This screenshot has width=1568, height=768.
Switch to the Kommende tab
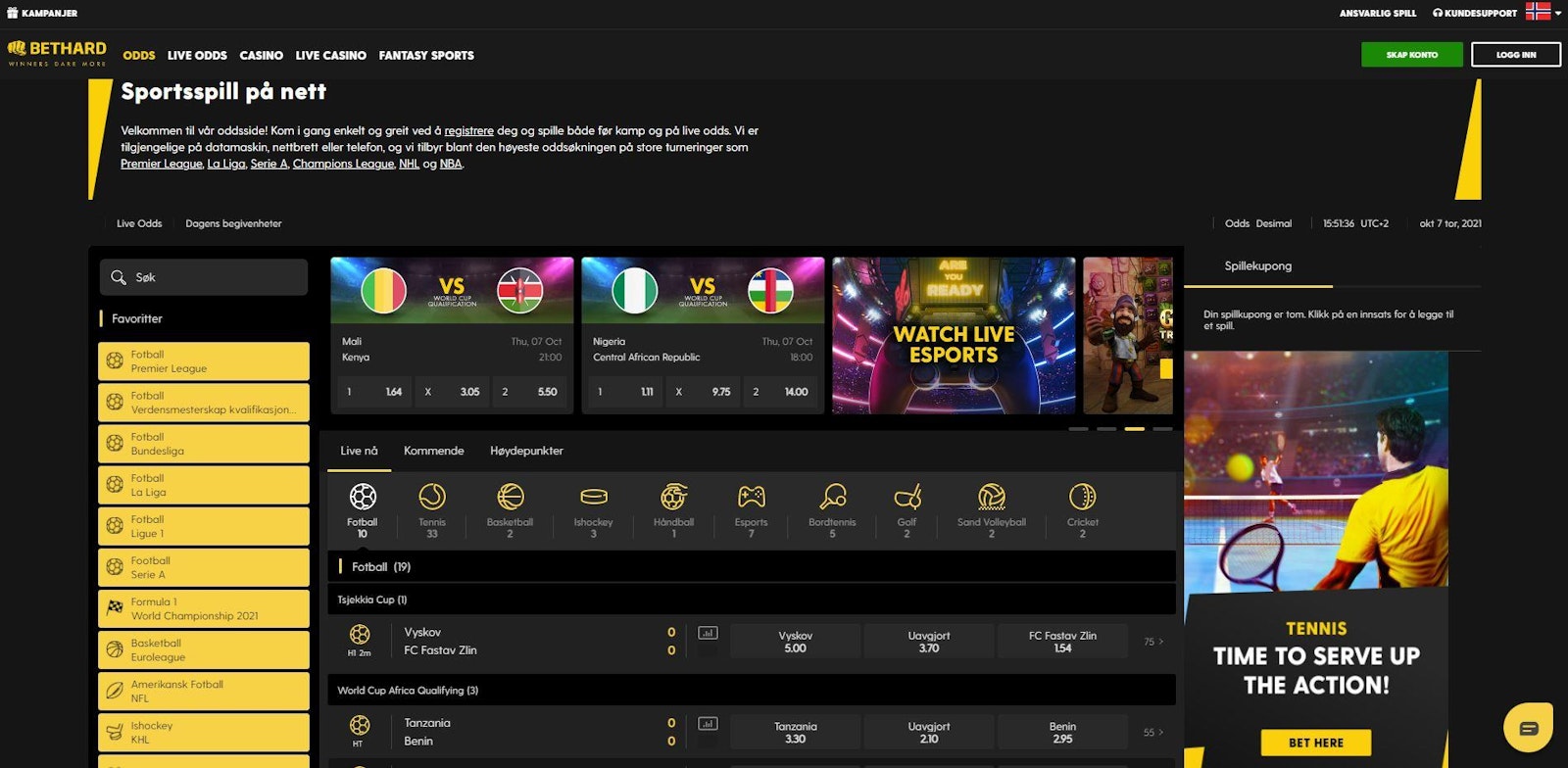click(433, 451)
